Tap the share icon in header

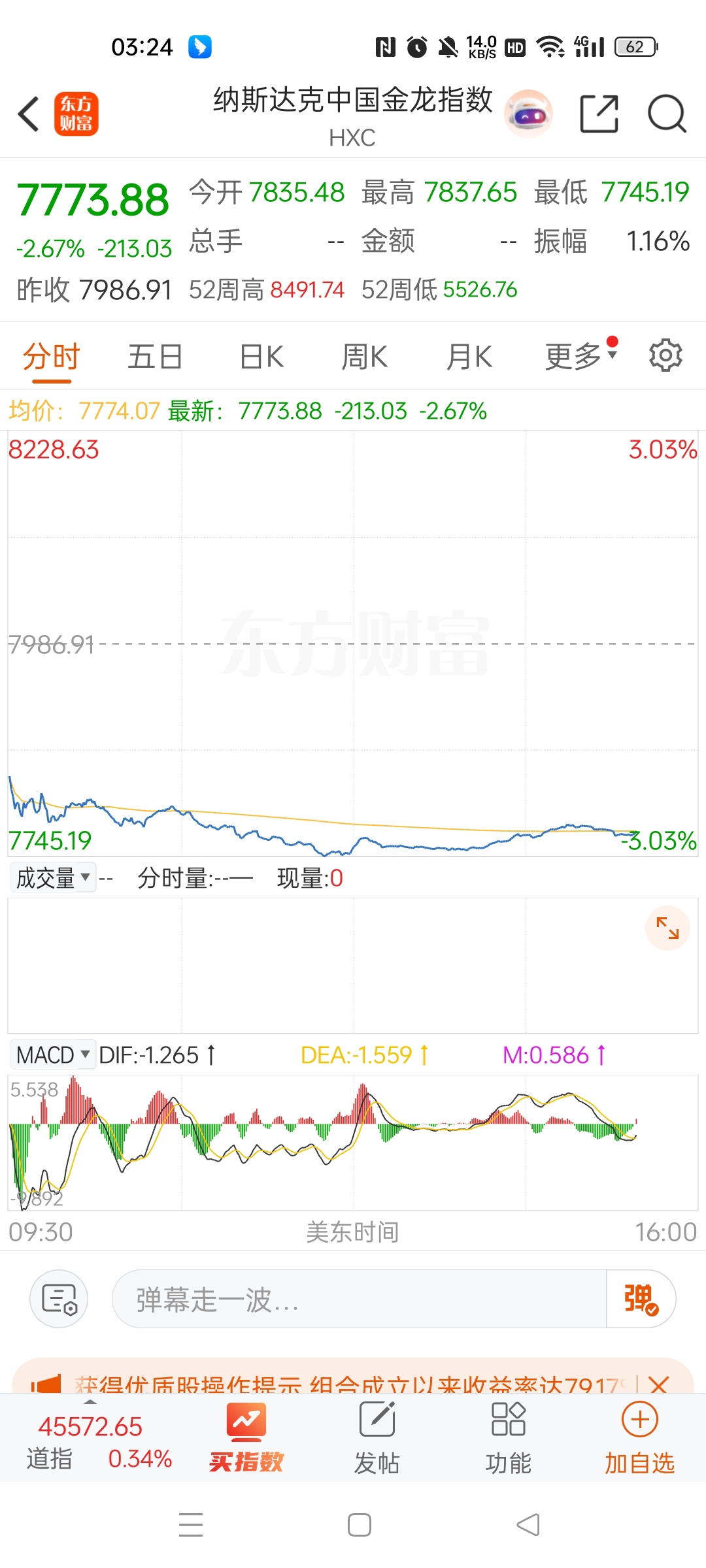599,114
